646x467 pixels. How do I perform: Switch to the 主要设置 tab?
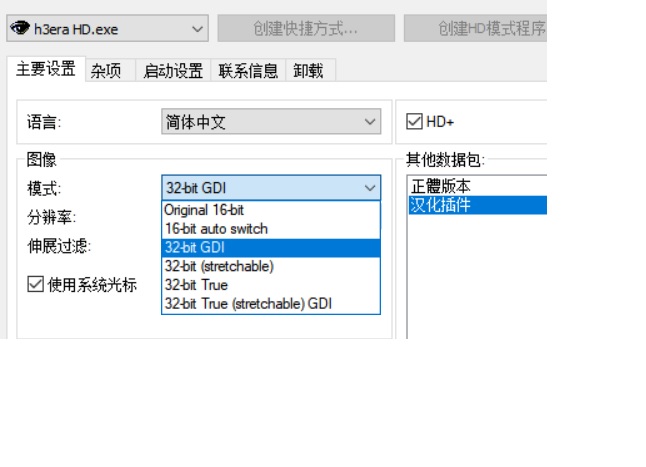click(46, 69)
